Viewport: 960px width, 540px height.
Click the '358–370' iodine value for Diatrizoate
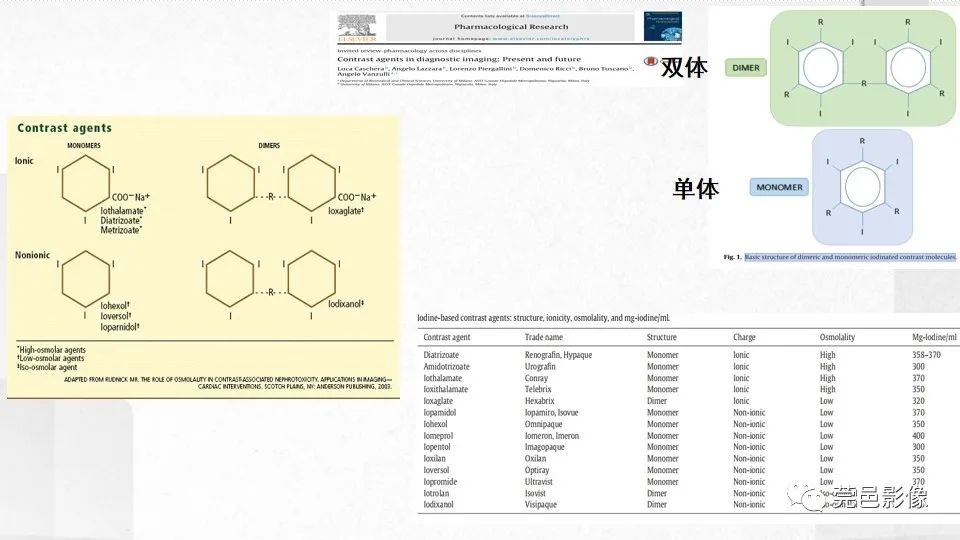926,355
